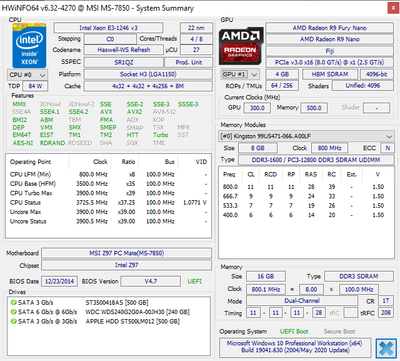Click green check icon beside APPLE HDD drive
This screenshot has height=361, width=400.
coord(14,321)
